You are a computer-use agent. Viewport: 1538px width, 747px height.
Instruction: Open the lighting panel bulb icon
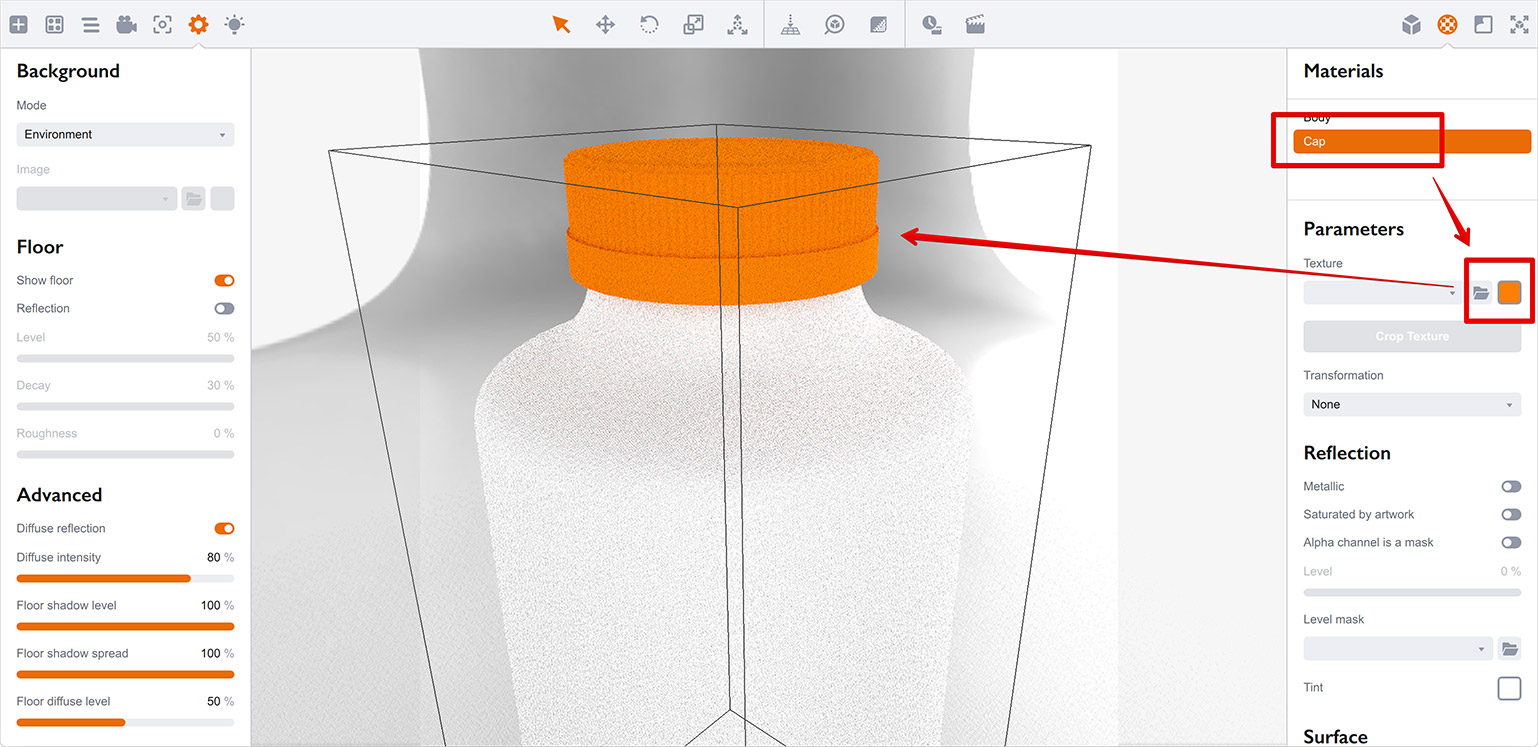tap(234, 24)
